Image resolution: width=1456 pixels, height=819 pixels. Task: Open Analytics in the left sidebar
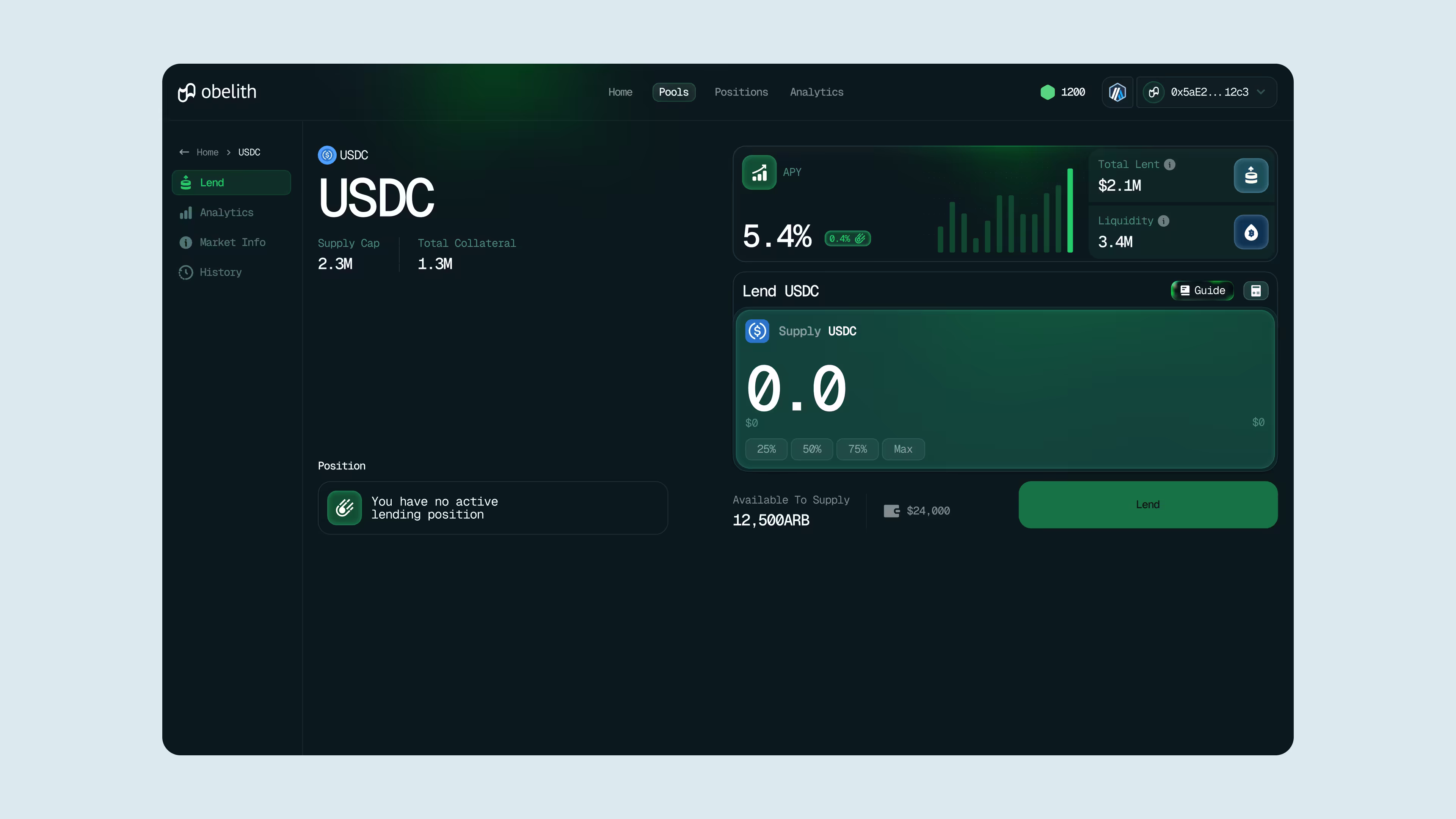[x=226, y=212]
